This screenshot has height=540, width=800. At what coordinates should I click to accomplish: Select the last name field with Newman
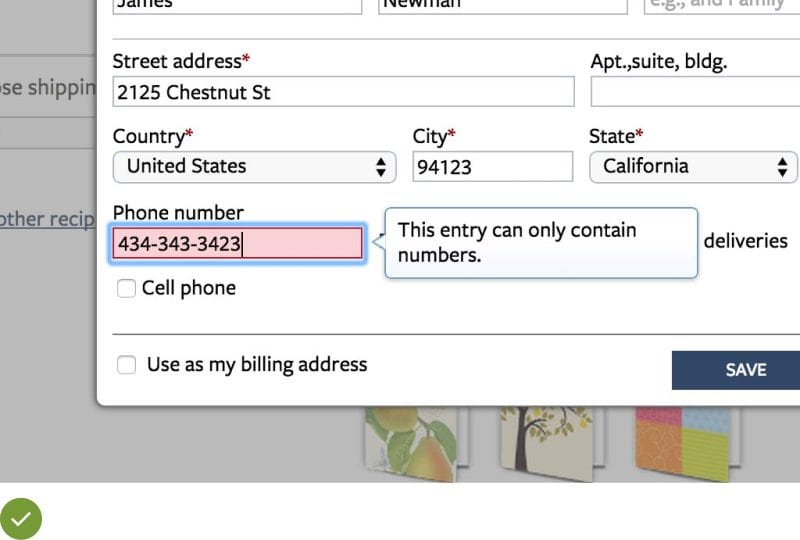coord(504,5)
